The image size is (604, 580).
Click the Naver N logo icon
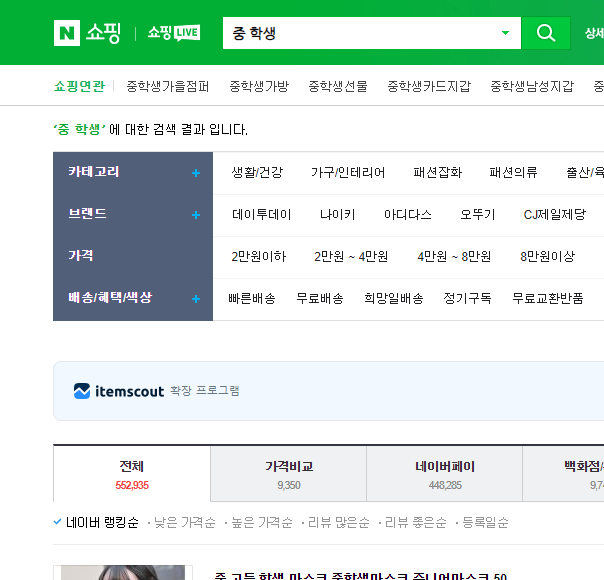coord(67,33)
